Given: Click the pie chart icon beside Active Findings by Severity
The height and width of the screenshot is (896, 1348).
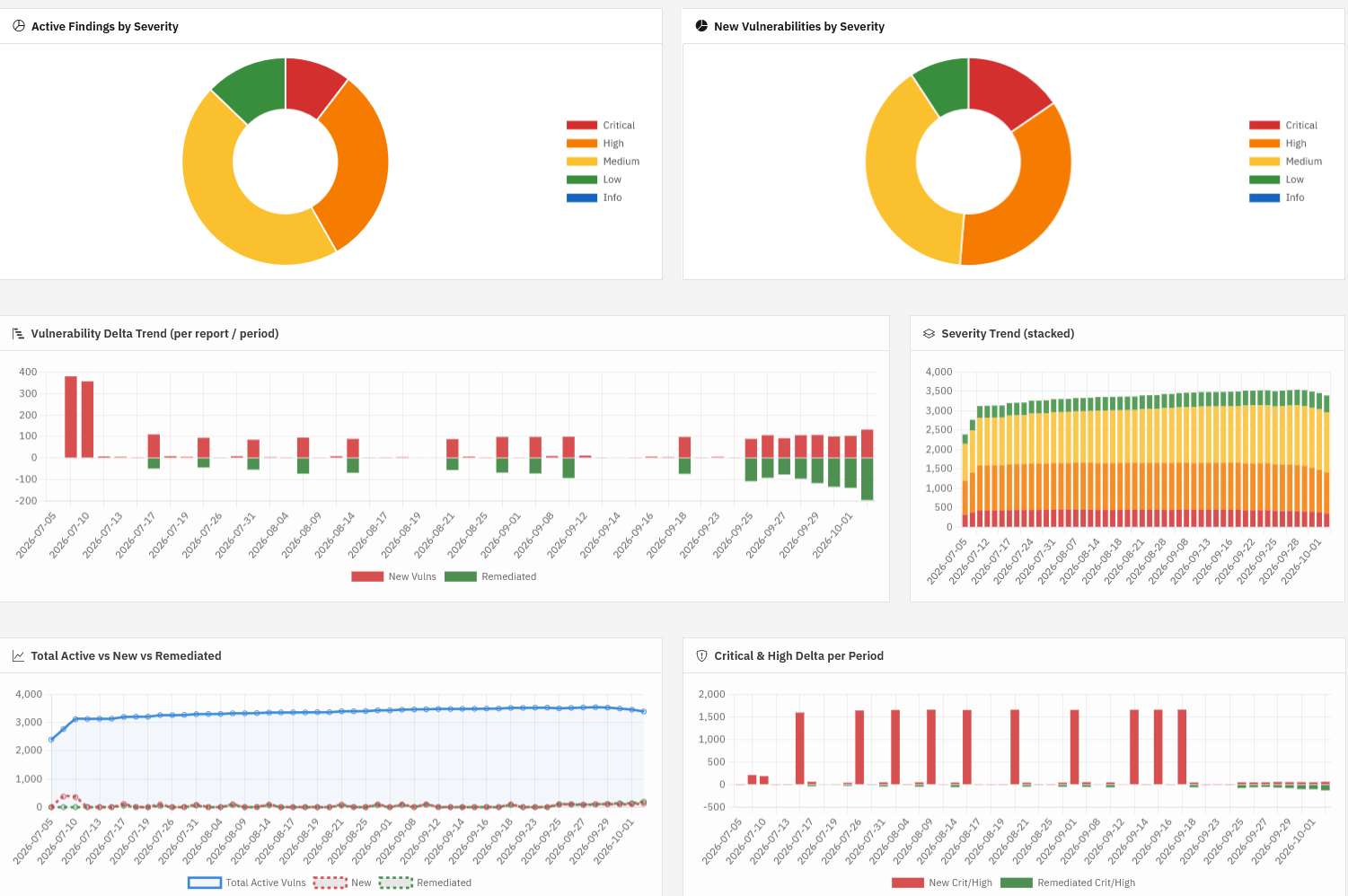Looking at the screenshot, I should point(19,26).
